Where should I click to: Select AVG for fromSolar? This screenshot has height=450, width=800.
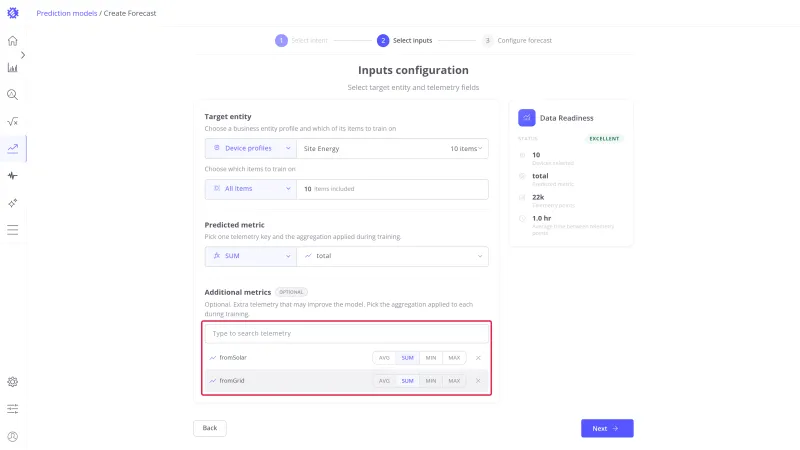click(x=384, y=358)
